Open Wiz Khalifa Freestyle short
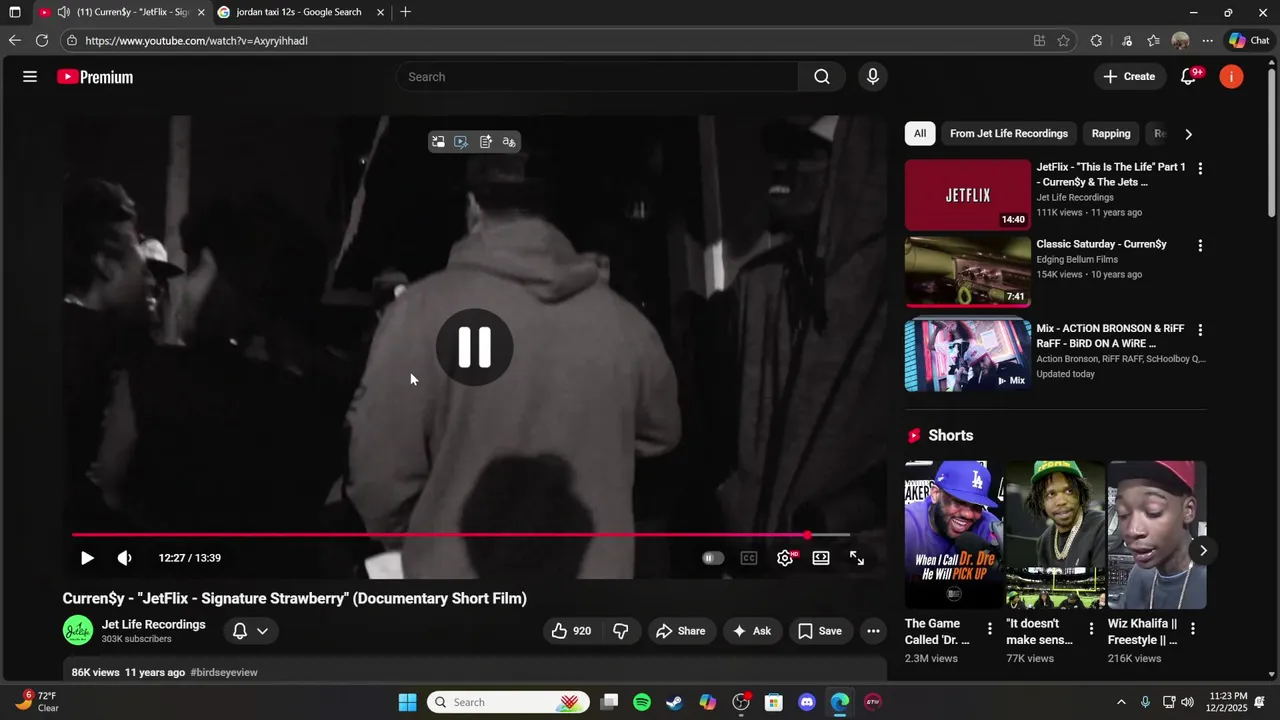This screenshot has width=1280, height=720. 1157,535
